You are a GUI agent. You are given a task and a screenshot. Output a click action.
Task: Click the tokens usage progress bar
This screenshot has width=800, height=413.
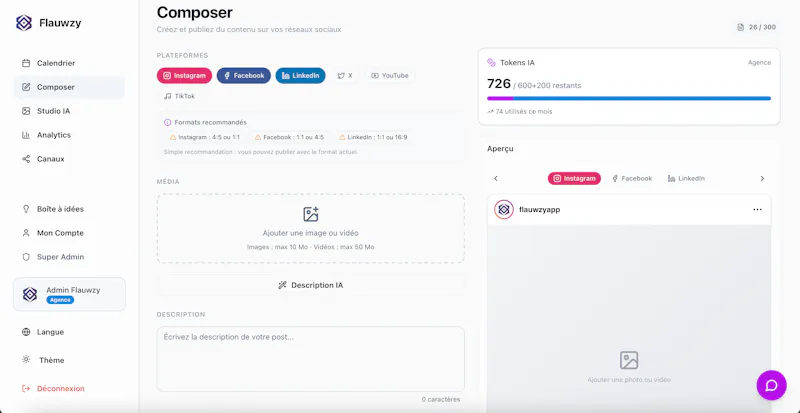(629, 99)
